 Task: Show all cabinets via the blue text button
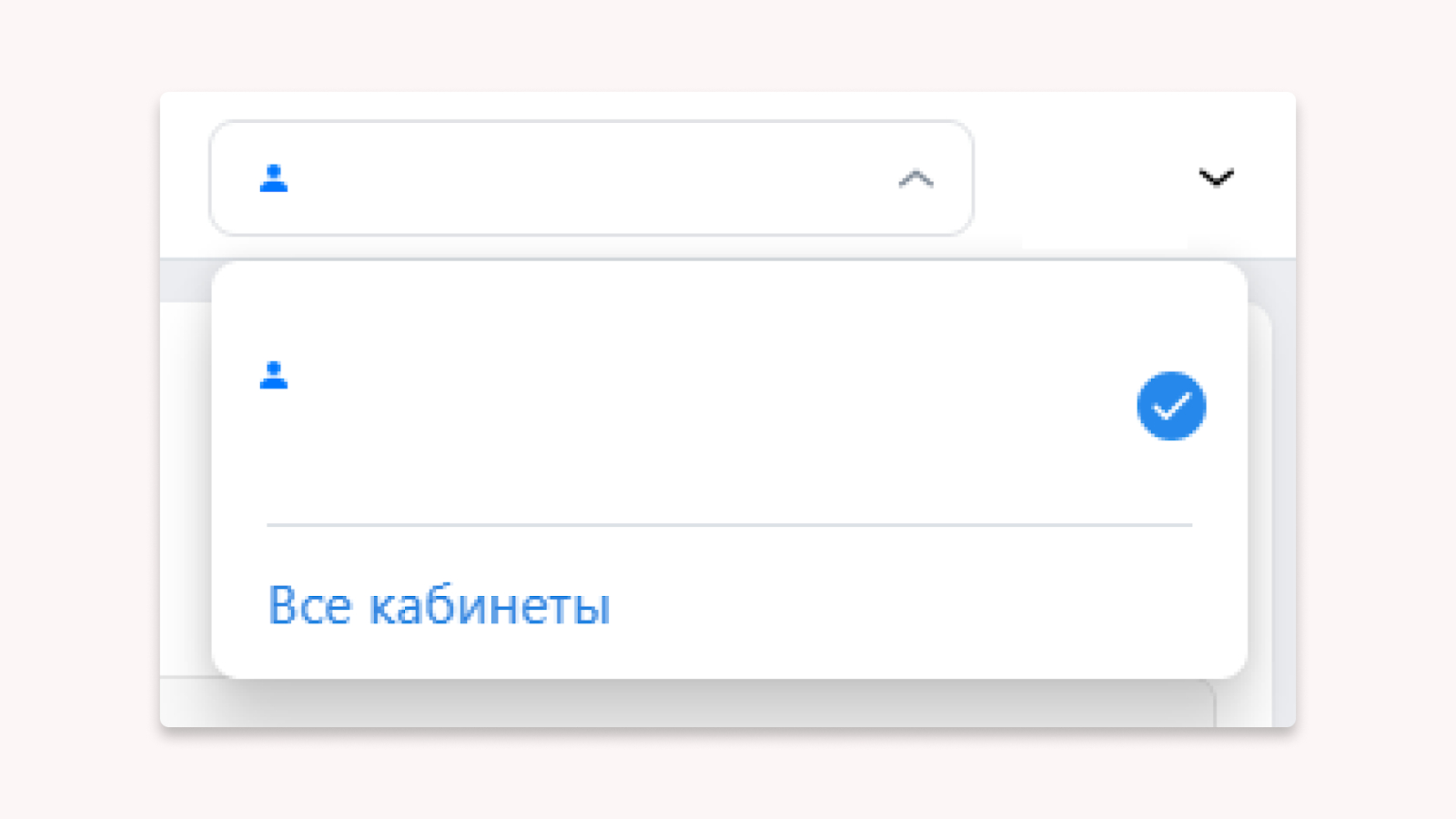pyautogui.click(x=439, y=606)
